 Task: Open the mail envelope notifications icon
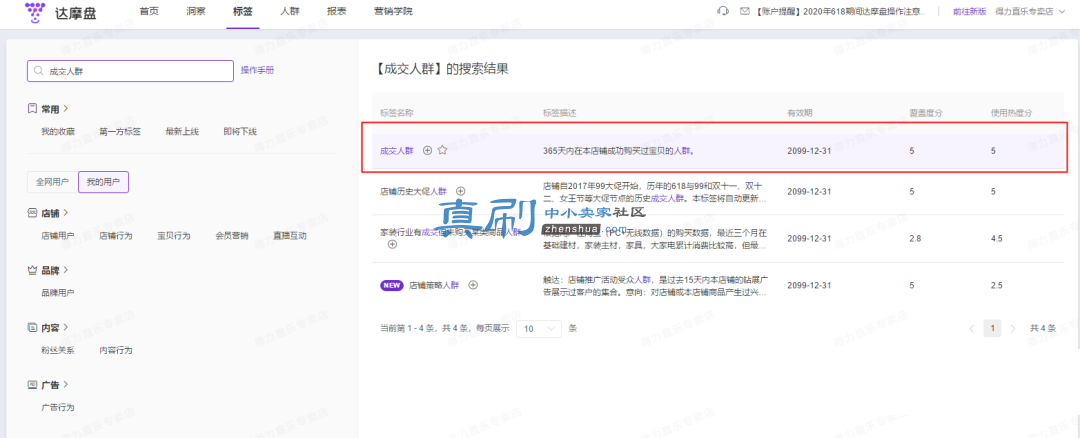(x=744, y=11)
